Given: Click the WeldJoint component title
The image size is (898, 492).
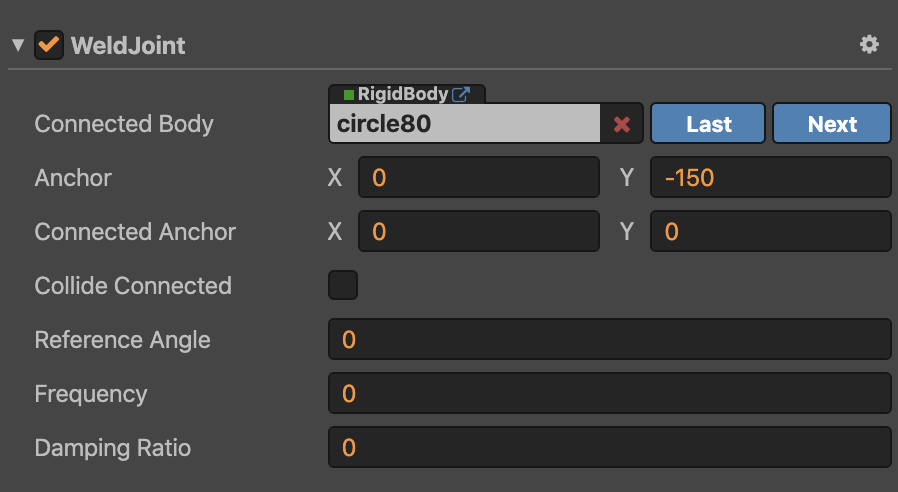Looking at the screenshot, I should (127, 46).
